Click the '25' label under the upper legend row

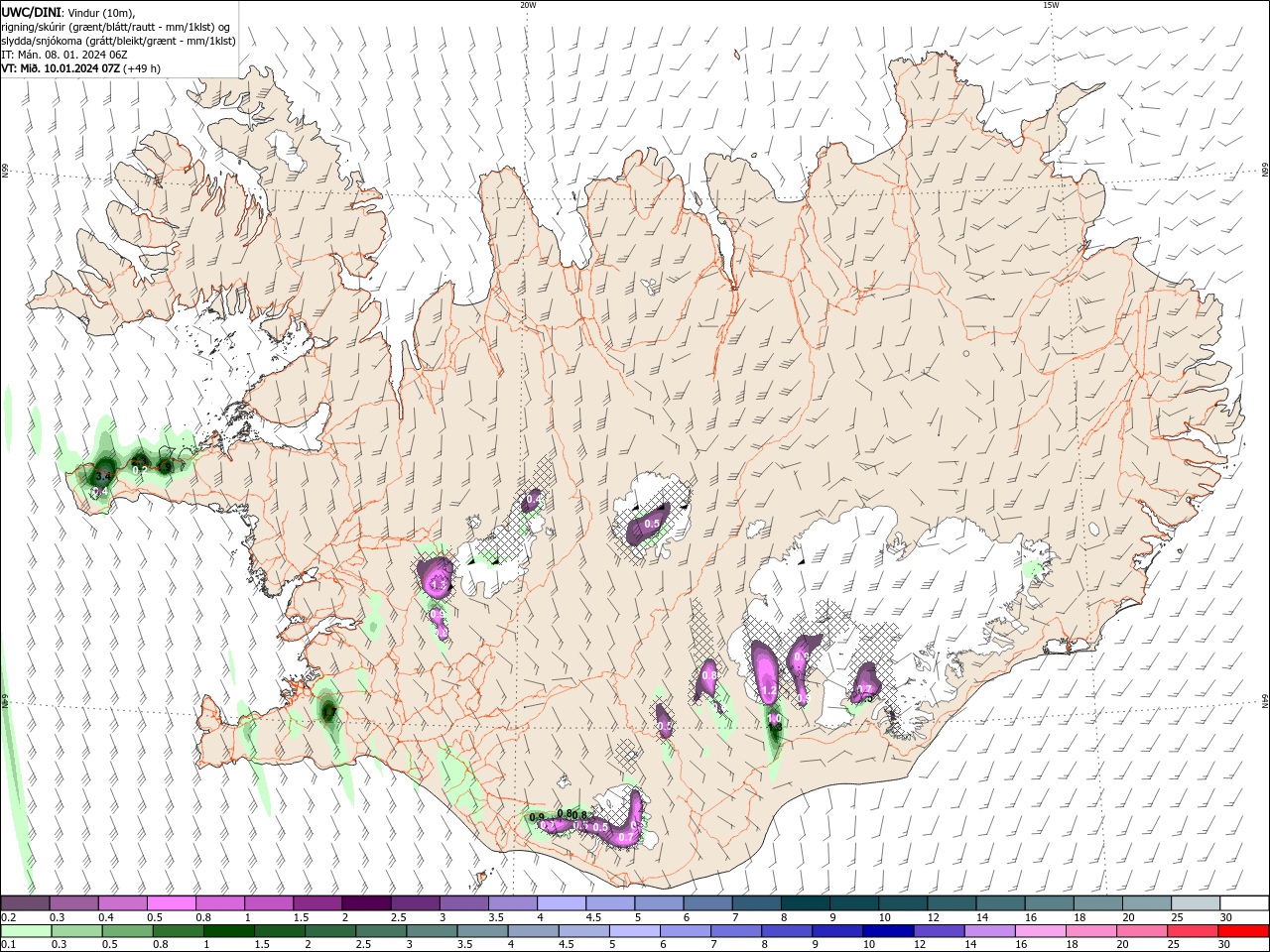click(x=1177, y=917)
